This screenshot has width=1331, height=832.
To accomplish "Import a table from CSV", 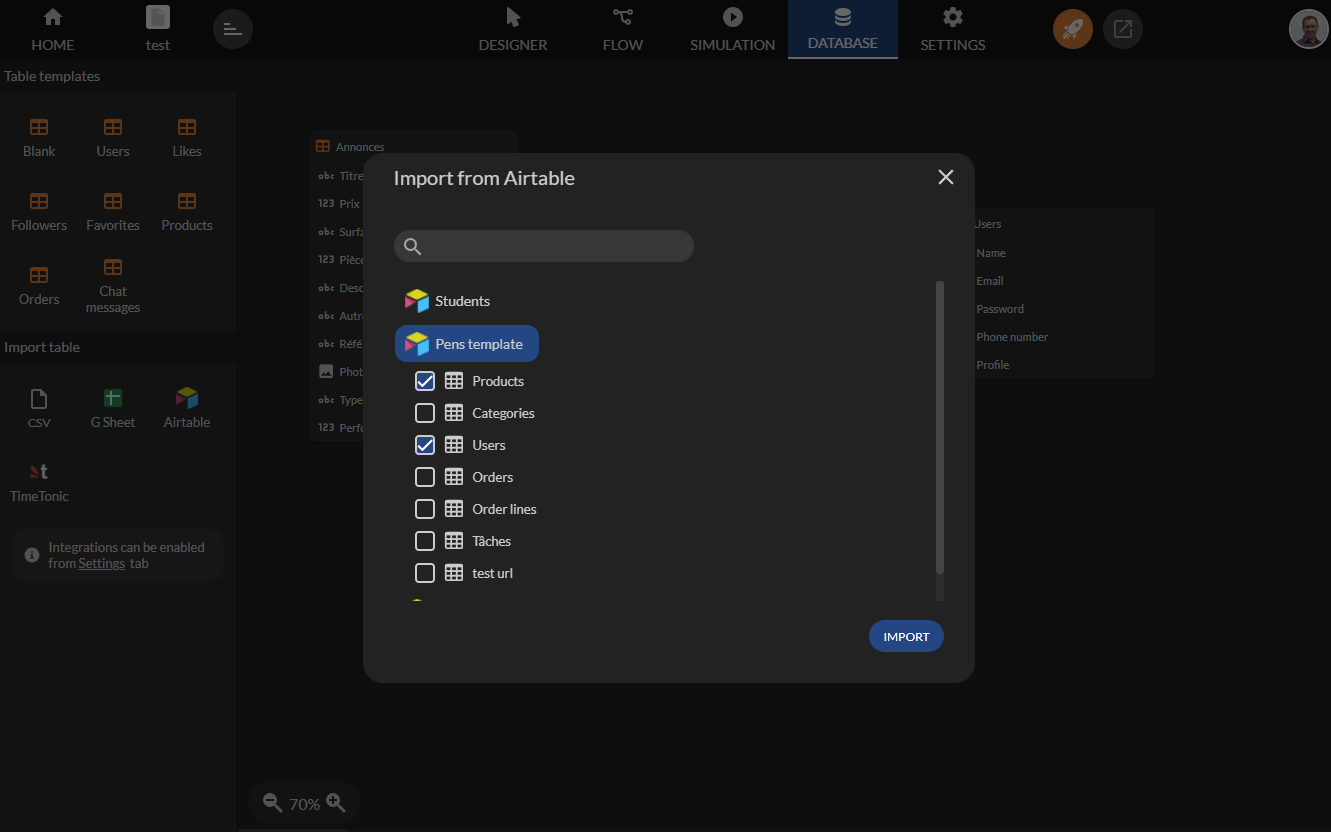I will pyautogui.click(x=39, y=409).
